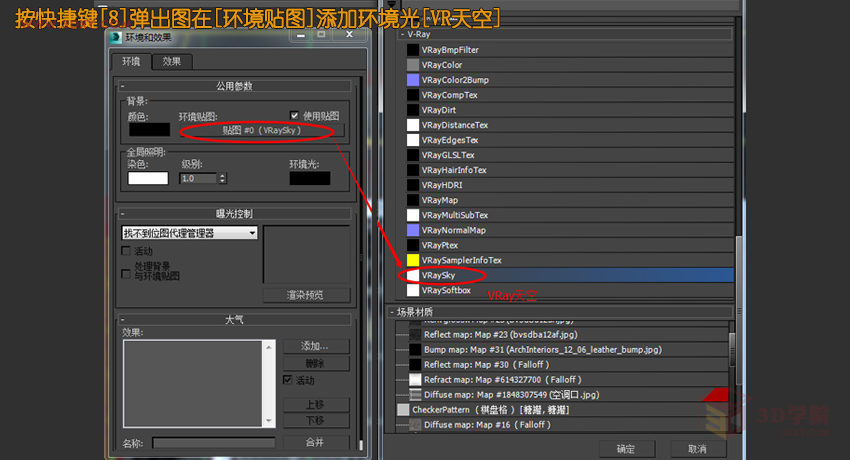Click the 级别 spinner arrows

click(x=222, y=178)
